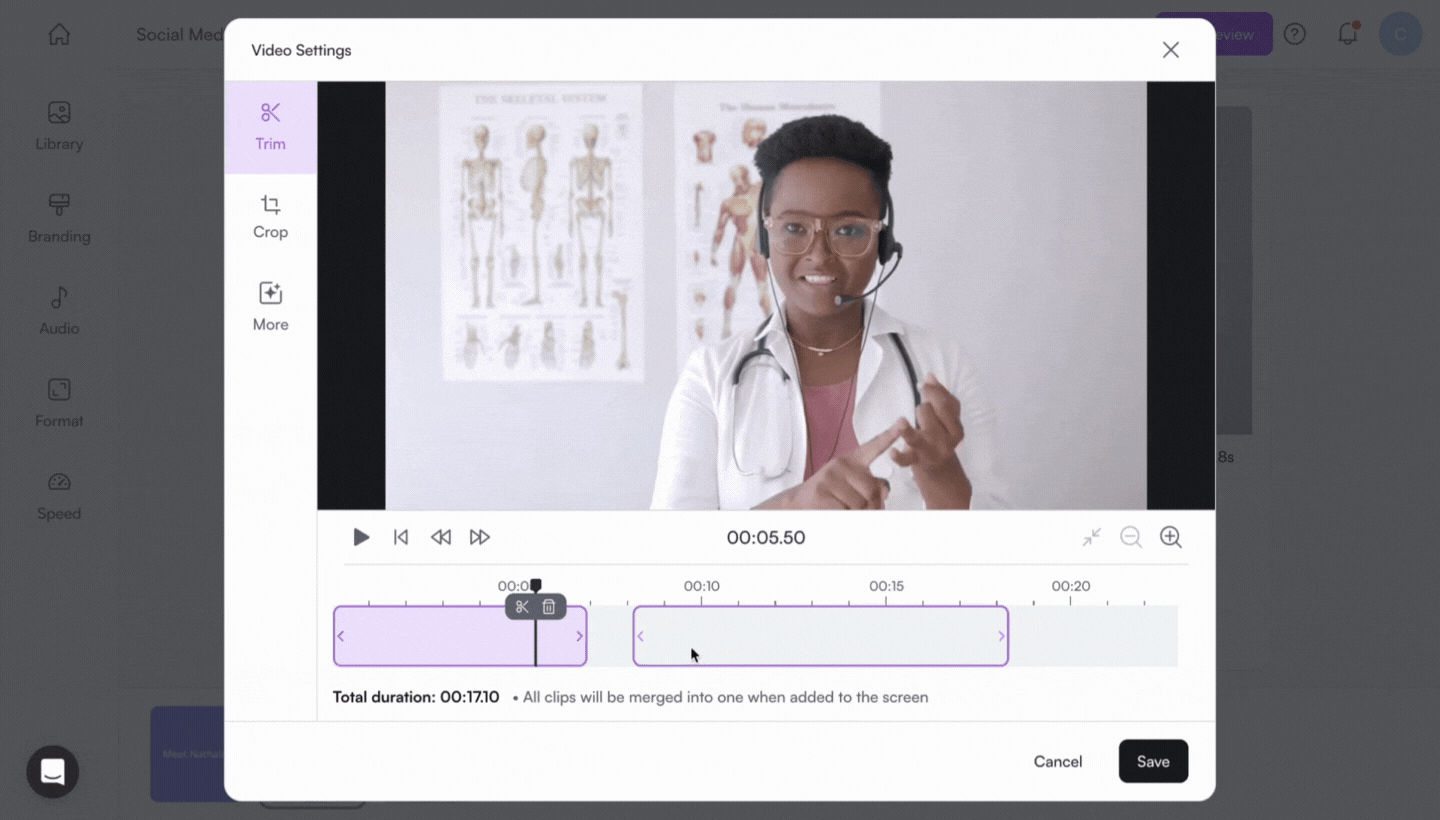Click the 00:20 timeline ruler mark
The height and width of the screenshot is (820, 1440).
pos(1070,586)
